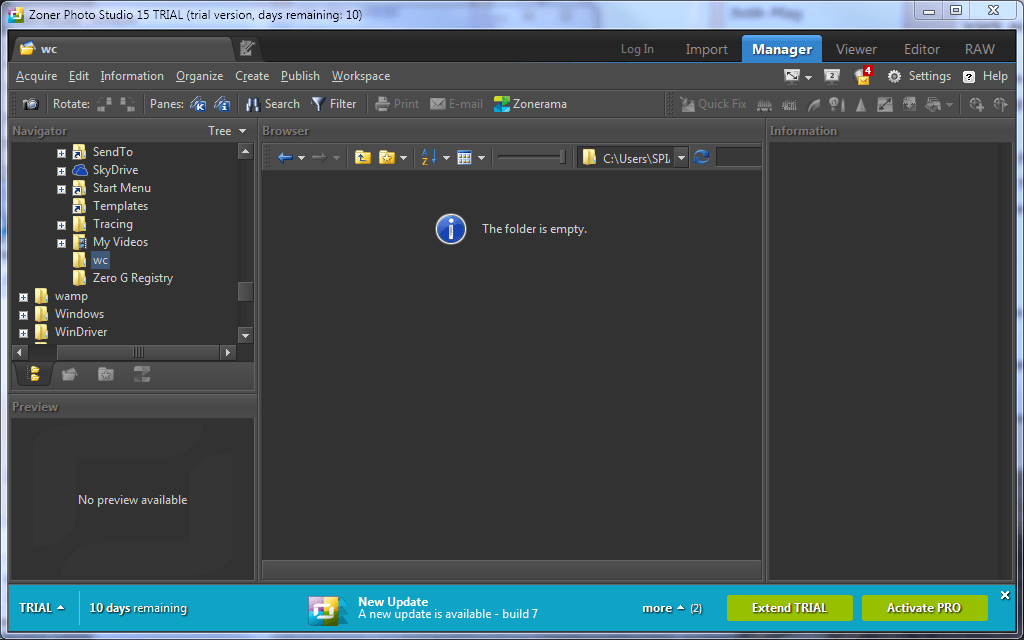
Task: Select the Templates folder in Navigator
Action: pos(120,206)
